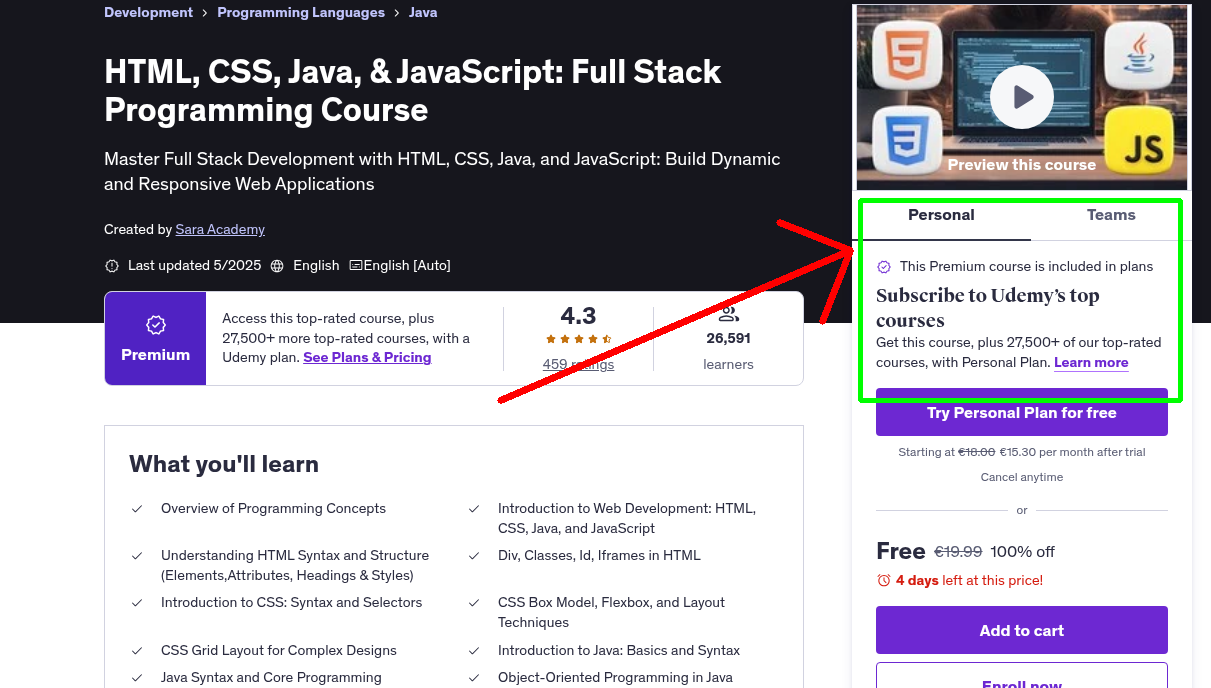Click checkmark beside Introduction to Java: Basics
Image resolution: width=1211 pixels, height=688 pixels.
pyautogui.click(x=474, y=651)
